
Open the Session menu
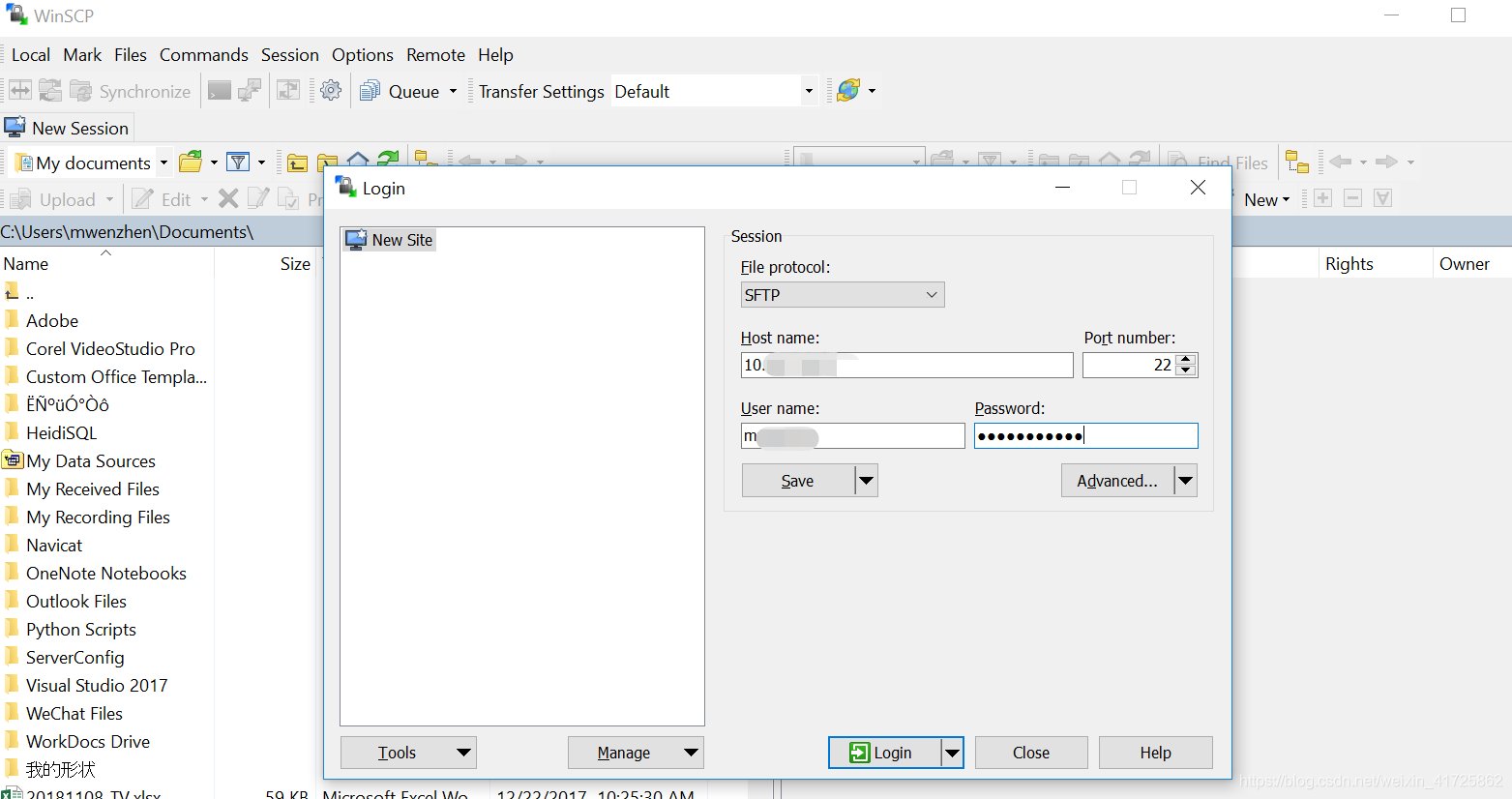coord(290,55)
